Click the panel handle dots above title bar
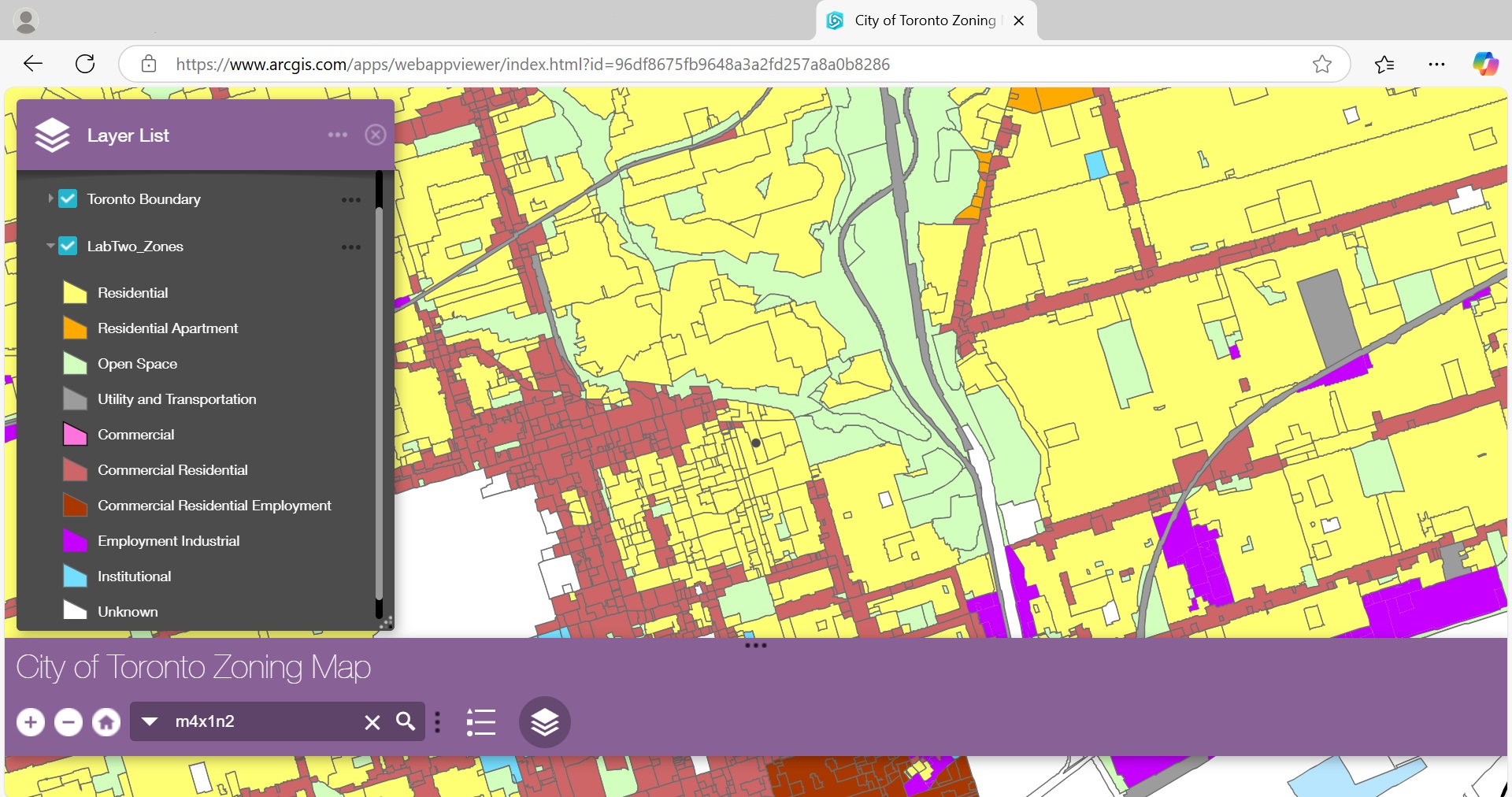This screenshot has height=797, width=1512. pos(756,646)
